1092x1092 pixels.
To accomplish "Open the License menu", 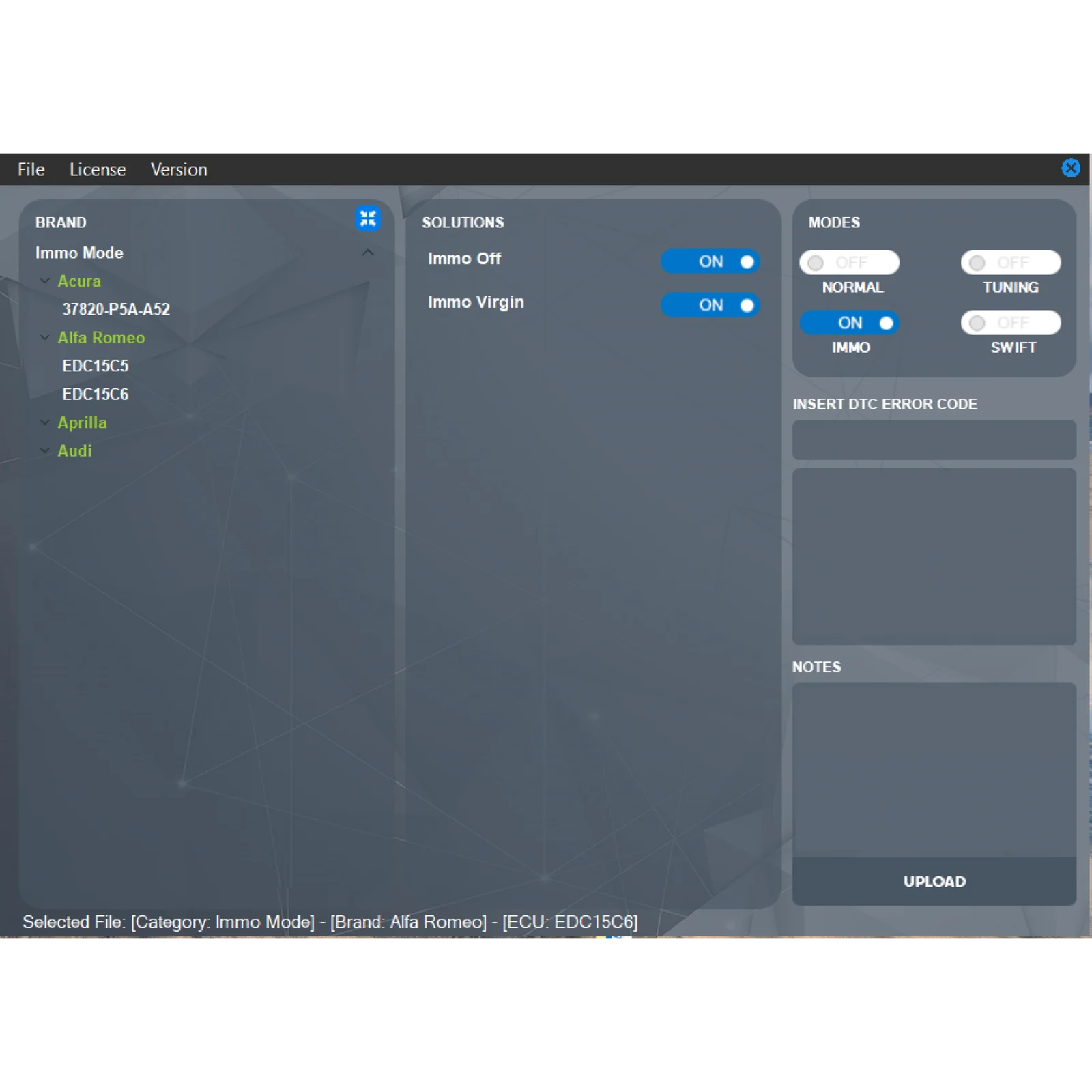I will tap(98, 169).
